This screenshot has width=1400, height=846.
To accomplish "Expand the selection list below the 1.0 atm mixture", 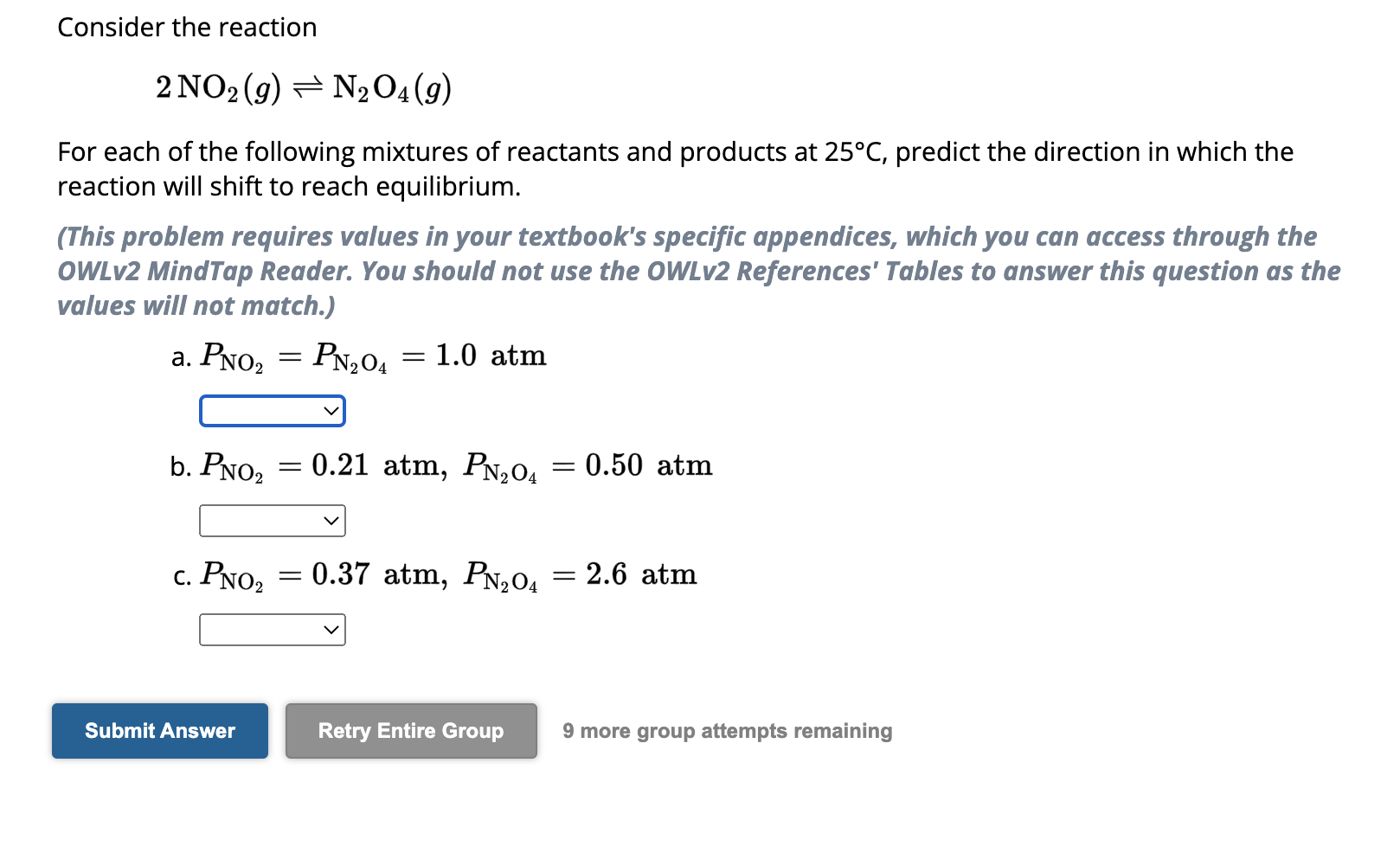I will click(273, 412).
